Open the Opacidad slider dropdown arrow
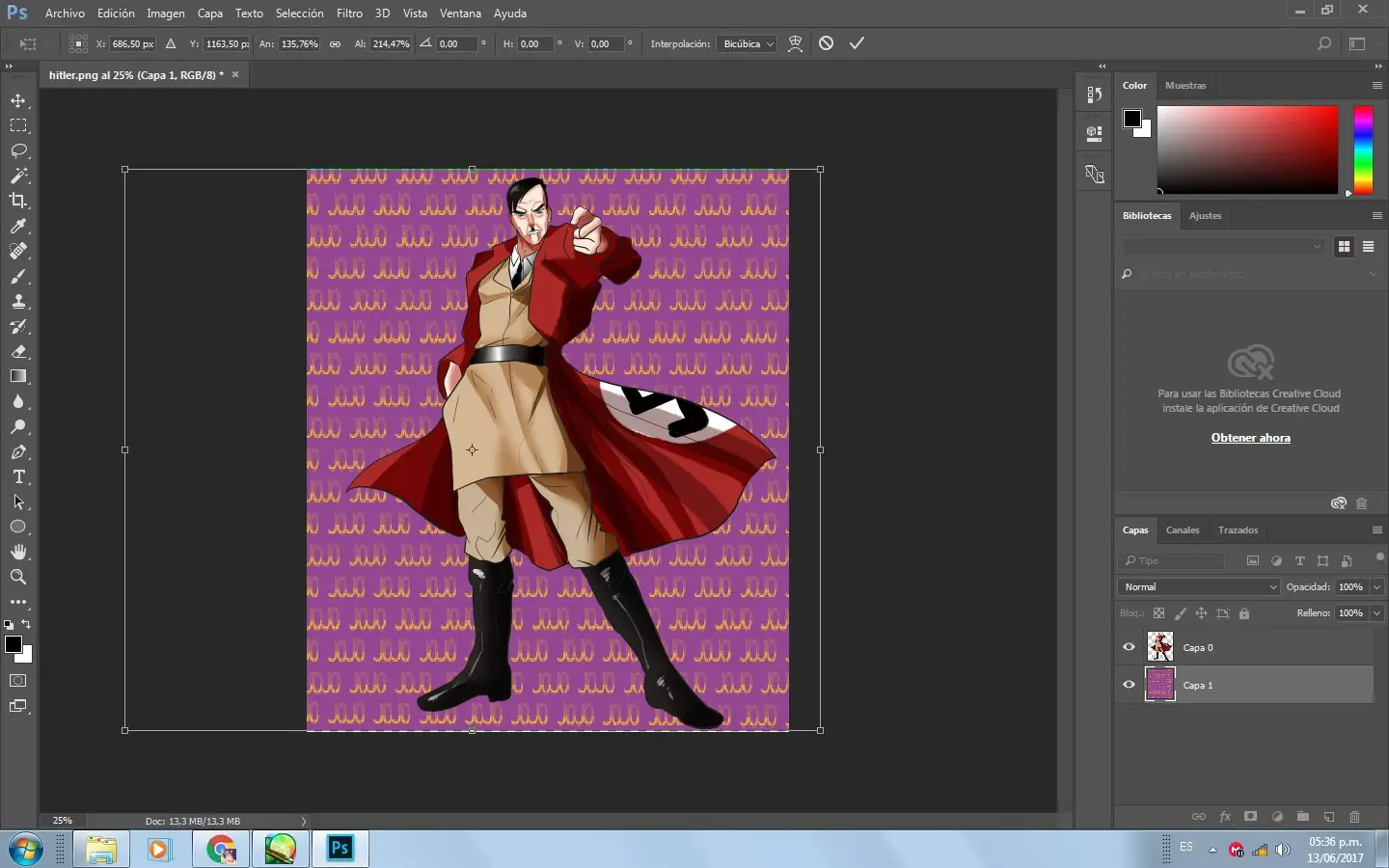1389x868 pixels. point(1376,586)
